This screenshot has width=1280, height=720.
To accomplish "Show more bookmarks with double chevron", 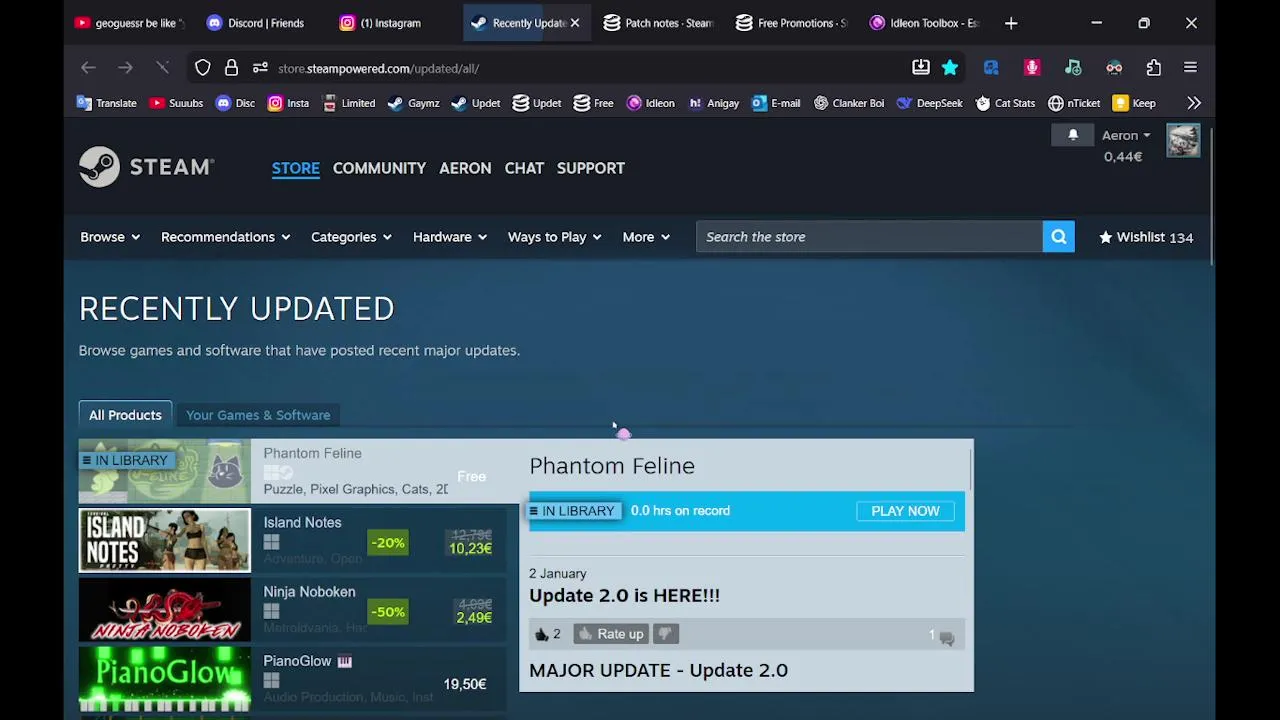I will [x=1194, y=103].
